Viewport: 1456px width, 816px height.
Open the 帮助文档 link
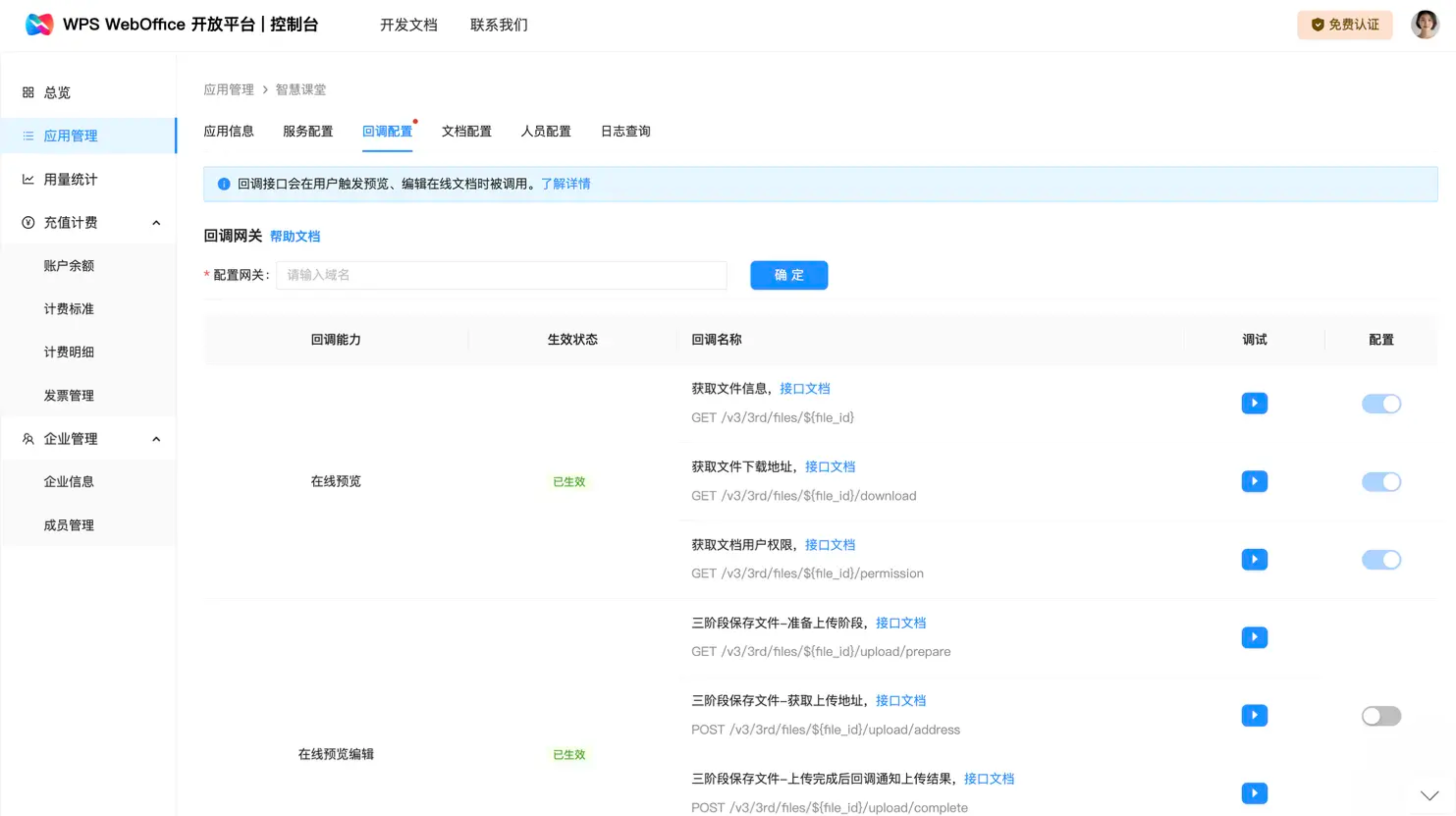(294, 236)
